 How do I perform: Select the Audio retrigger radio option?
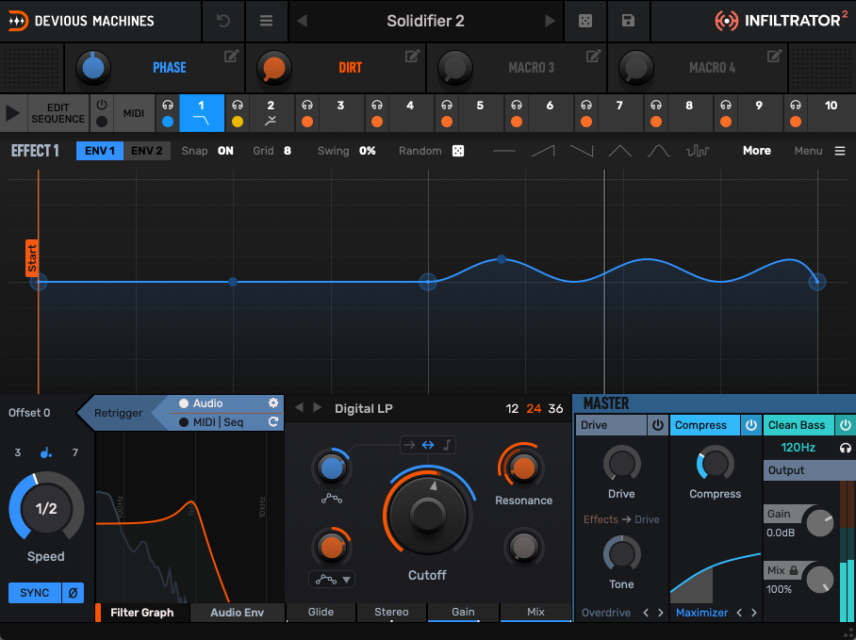(x=184, y=403)
